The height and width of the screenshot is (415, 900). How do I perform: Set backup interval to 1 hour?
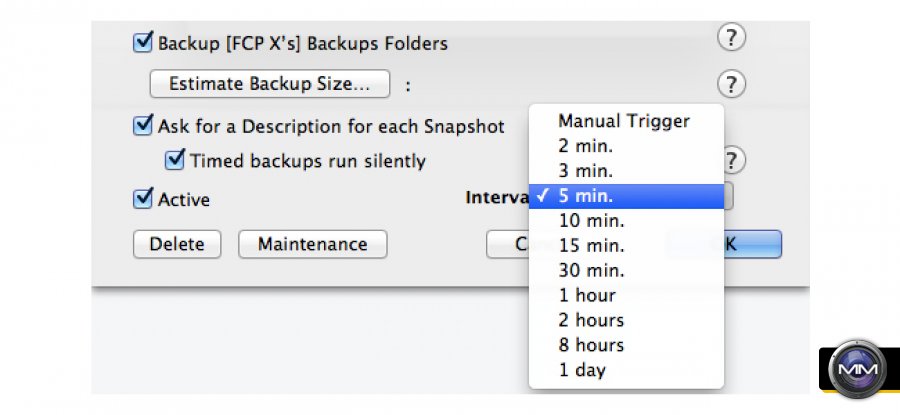(587, 296)
